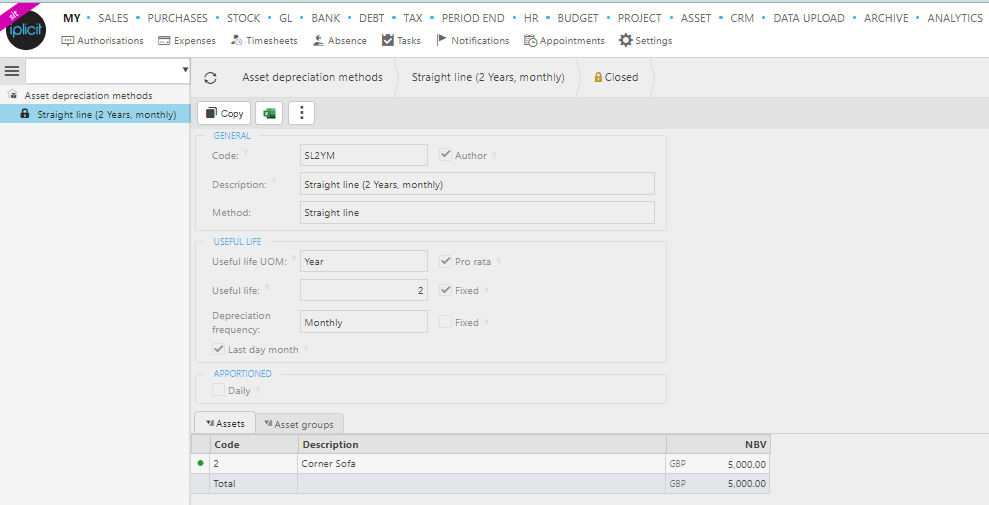The width and height of the screenshot is (989, 505).
Task: Open the STOCK menu
Action: point(243,18)
